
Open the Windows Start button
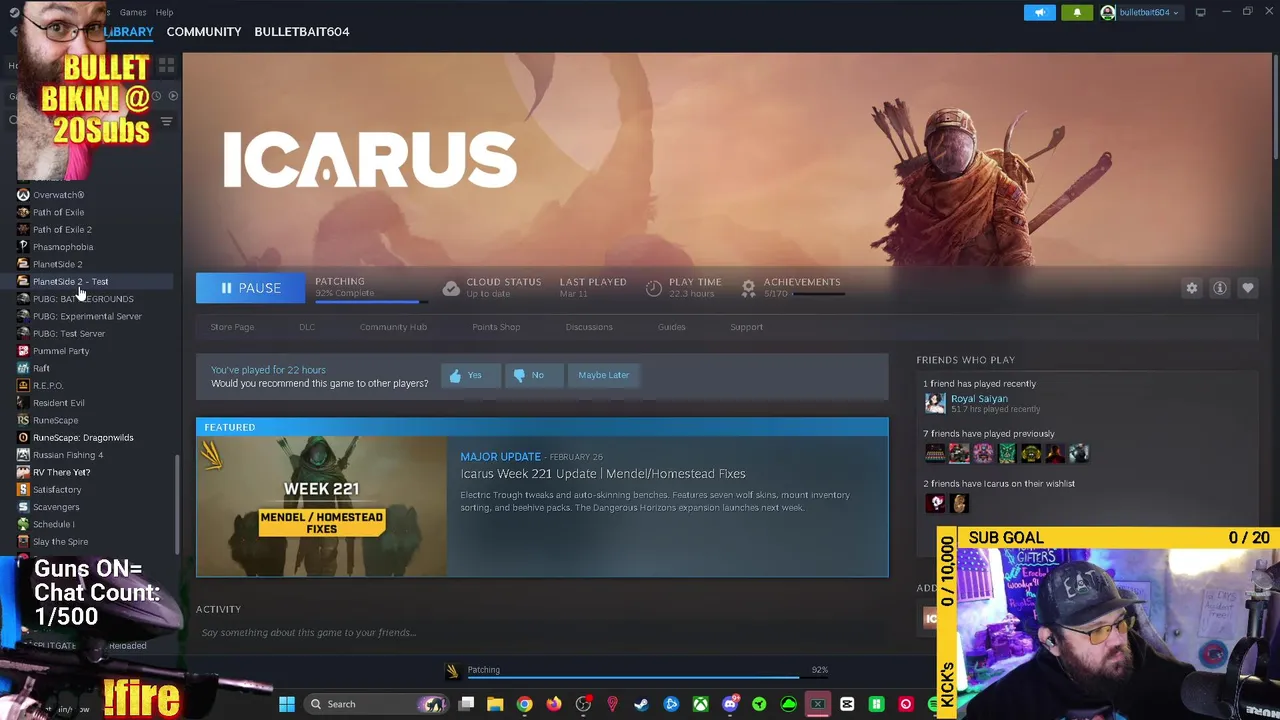(287, 704)
